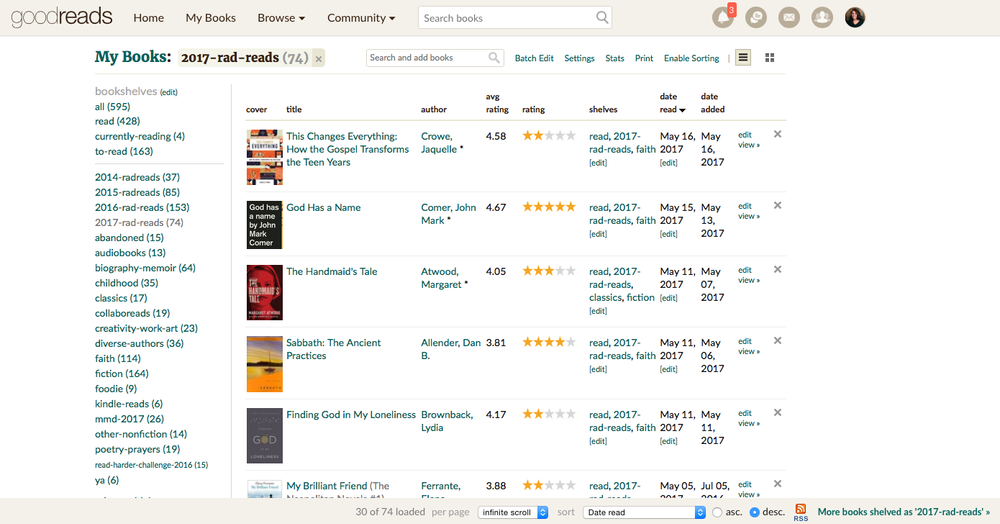Open the Community dropdown menu

pos(361,18)
